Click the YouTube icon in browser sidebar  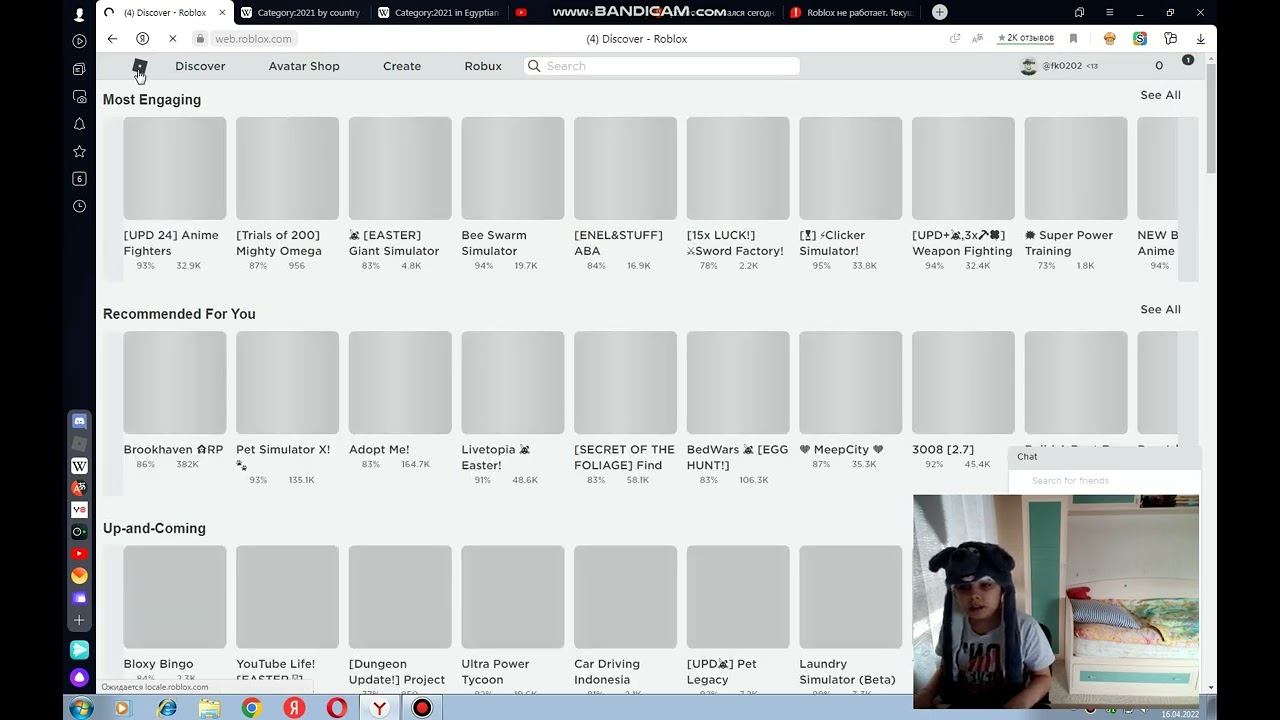(x=80, y=553)
